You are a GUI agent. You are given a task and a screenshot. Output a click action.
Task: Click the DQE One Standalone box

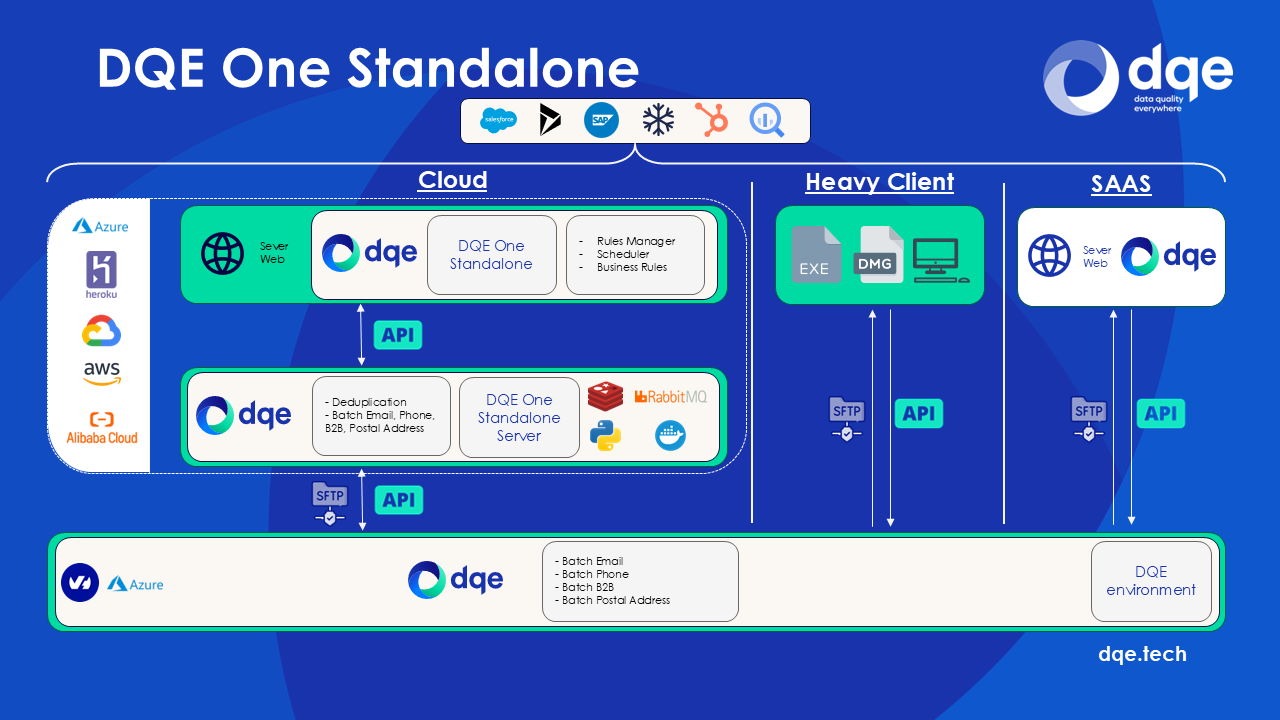(x=491, y=255)
